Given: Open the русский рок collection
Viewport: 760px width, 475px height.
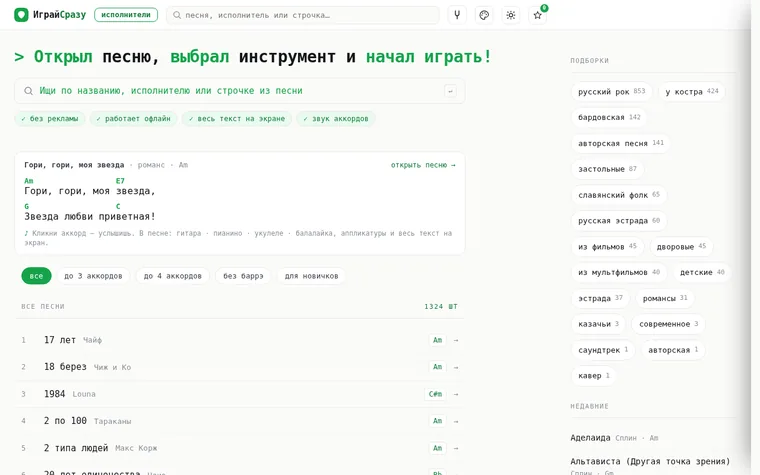Looking at the screenshot, I should [x=611, y=92].
